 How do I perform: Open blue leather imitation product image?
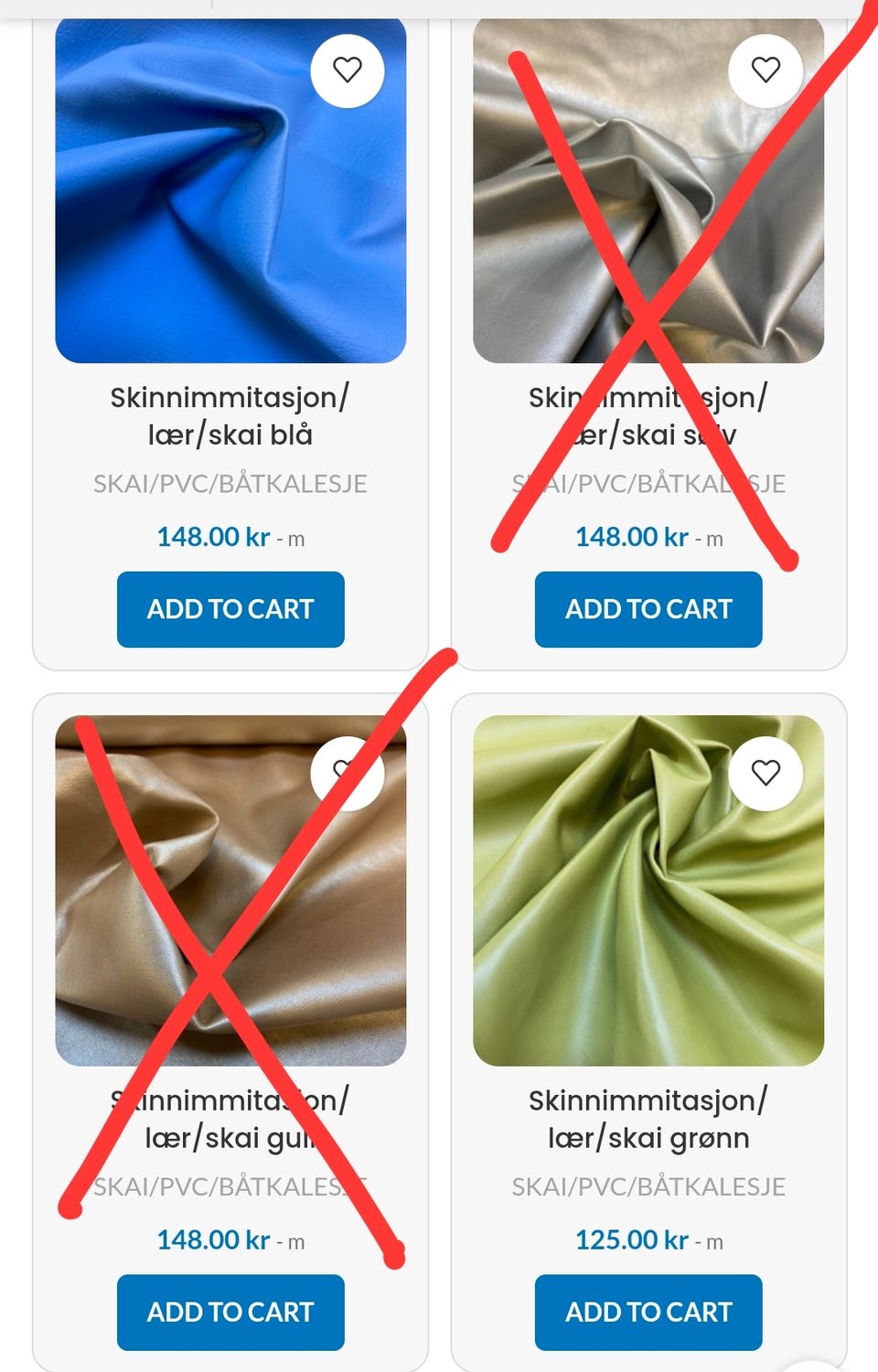coord(230,190)
